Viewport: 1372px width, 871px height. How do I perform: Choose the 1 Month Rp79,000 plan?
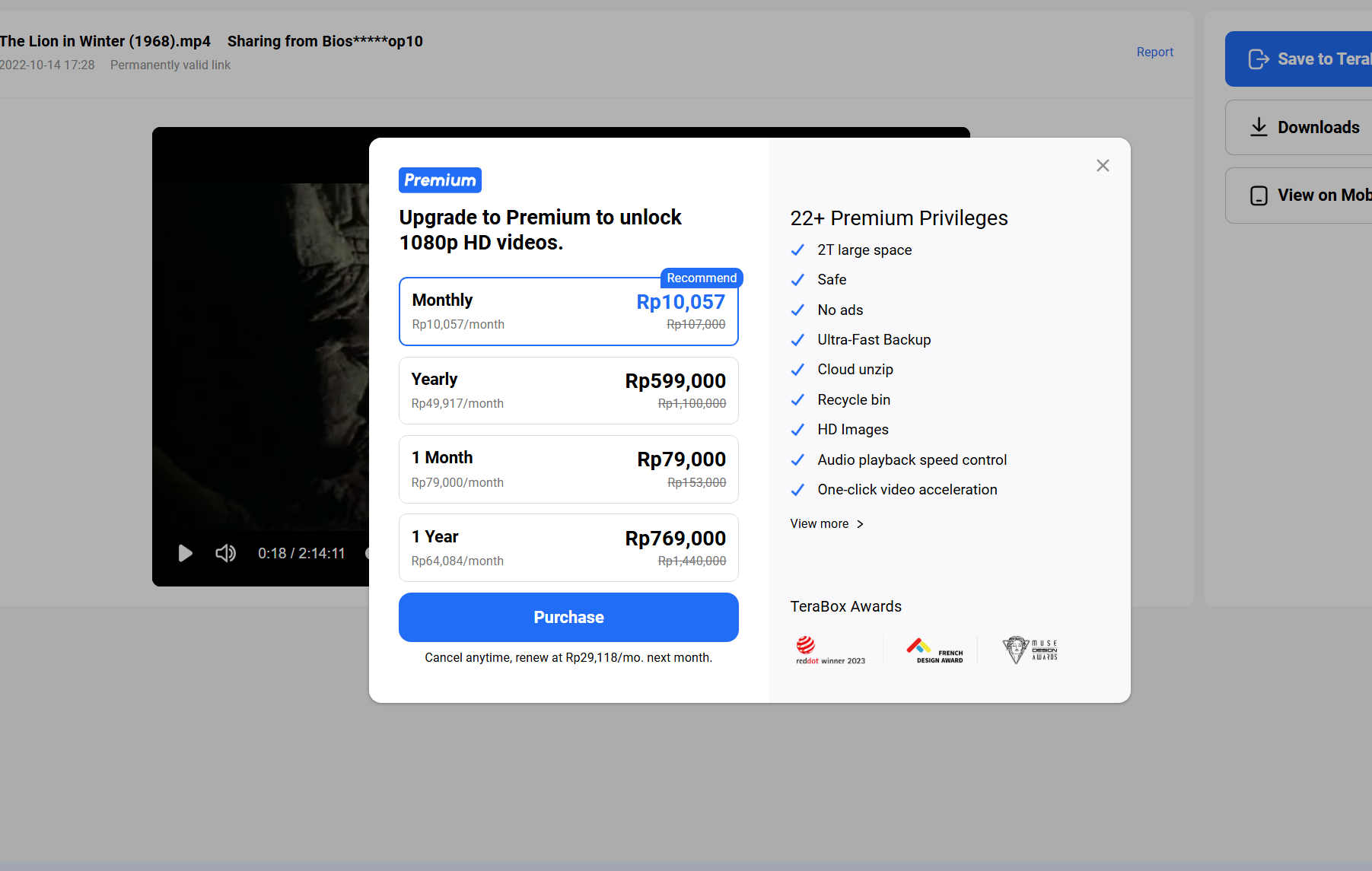point(568,469)
